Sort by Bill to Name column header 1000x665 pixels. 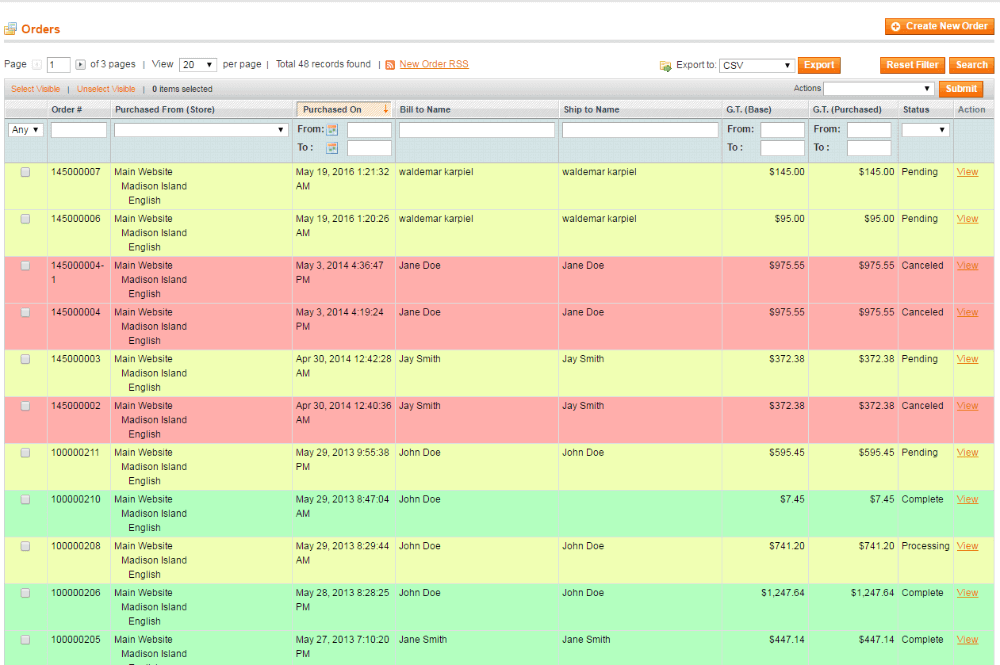coord(425,110)
